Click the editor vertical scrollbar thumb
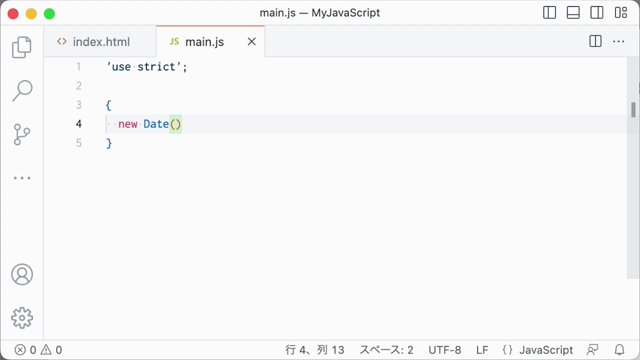The width and height of the screenshot is (640, 360). pyautogui.click(x=633, y=109)
